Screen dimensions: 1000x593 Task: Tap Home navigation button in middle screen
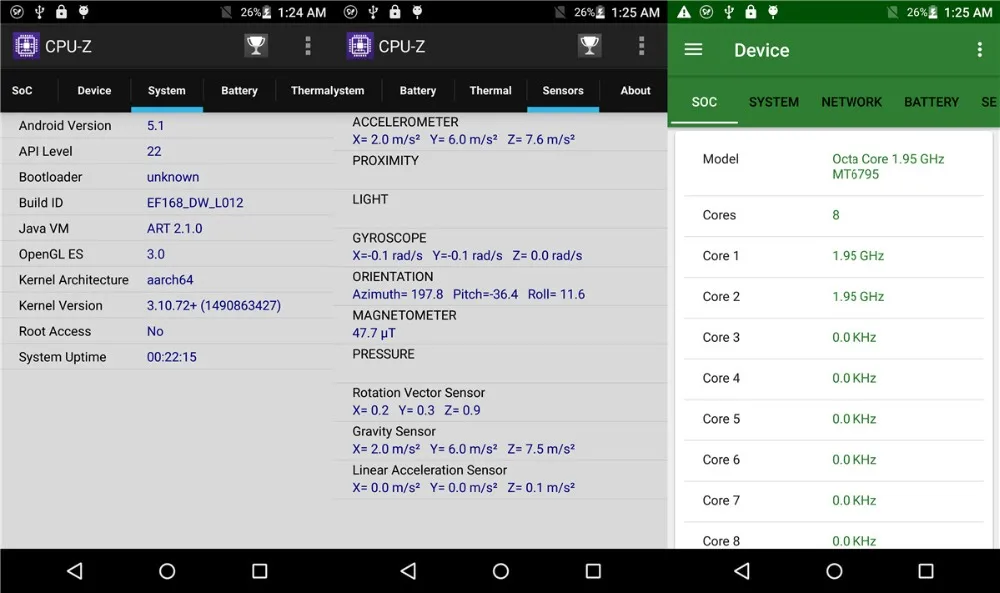[x=501, y=571]
